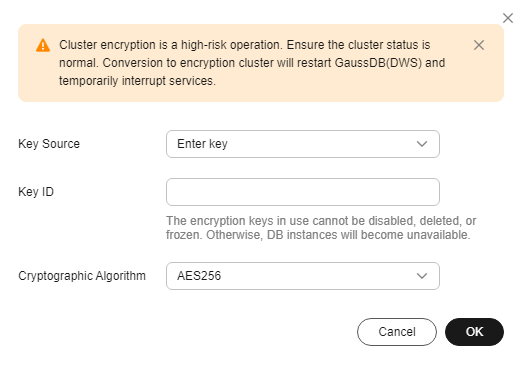Focus the Key ID text field

pyautogui.click(x=303, y=192)
